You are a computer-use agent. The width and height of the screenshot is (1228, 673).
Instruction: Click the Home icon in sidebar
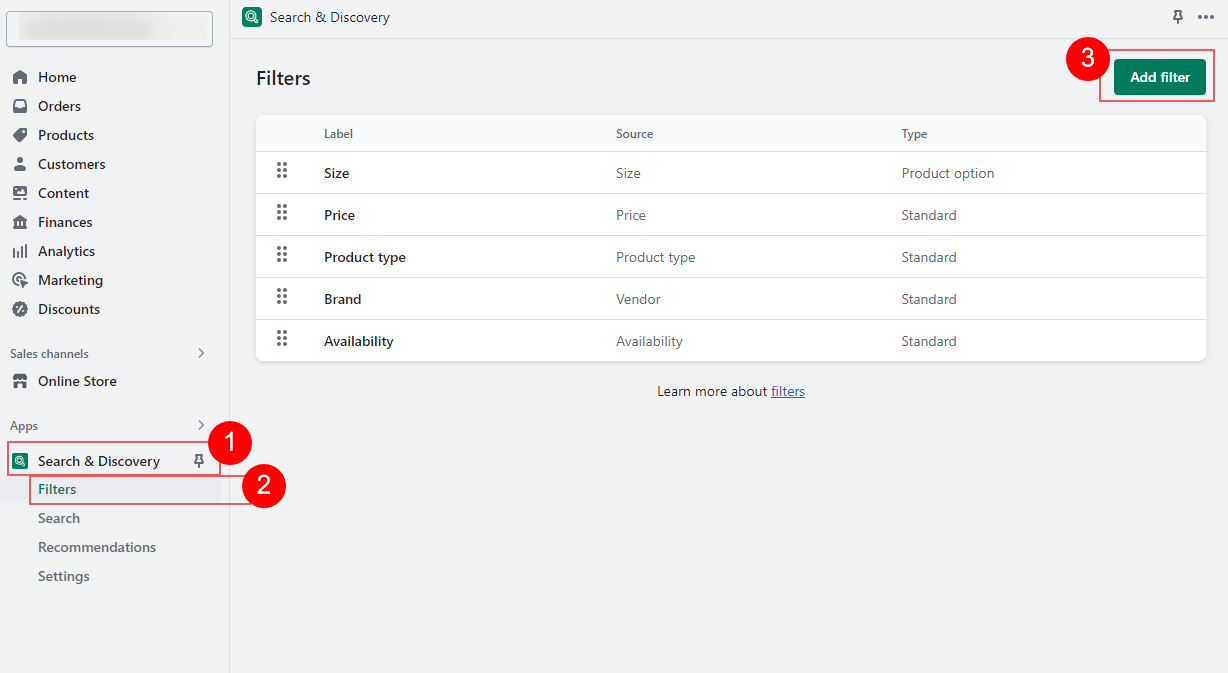[x=20, y=77]
